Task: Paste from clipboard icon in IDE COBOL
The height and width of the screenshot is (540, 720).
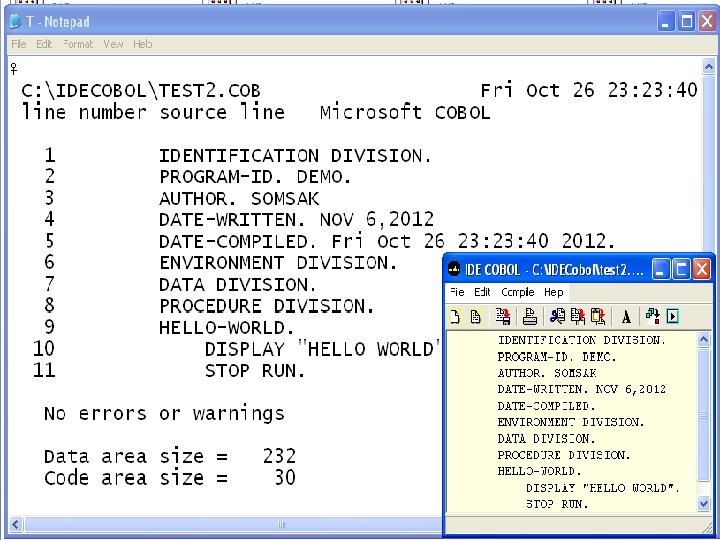Action: coord(598,316)
